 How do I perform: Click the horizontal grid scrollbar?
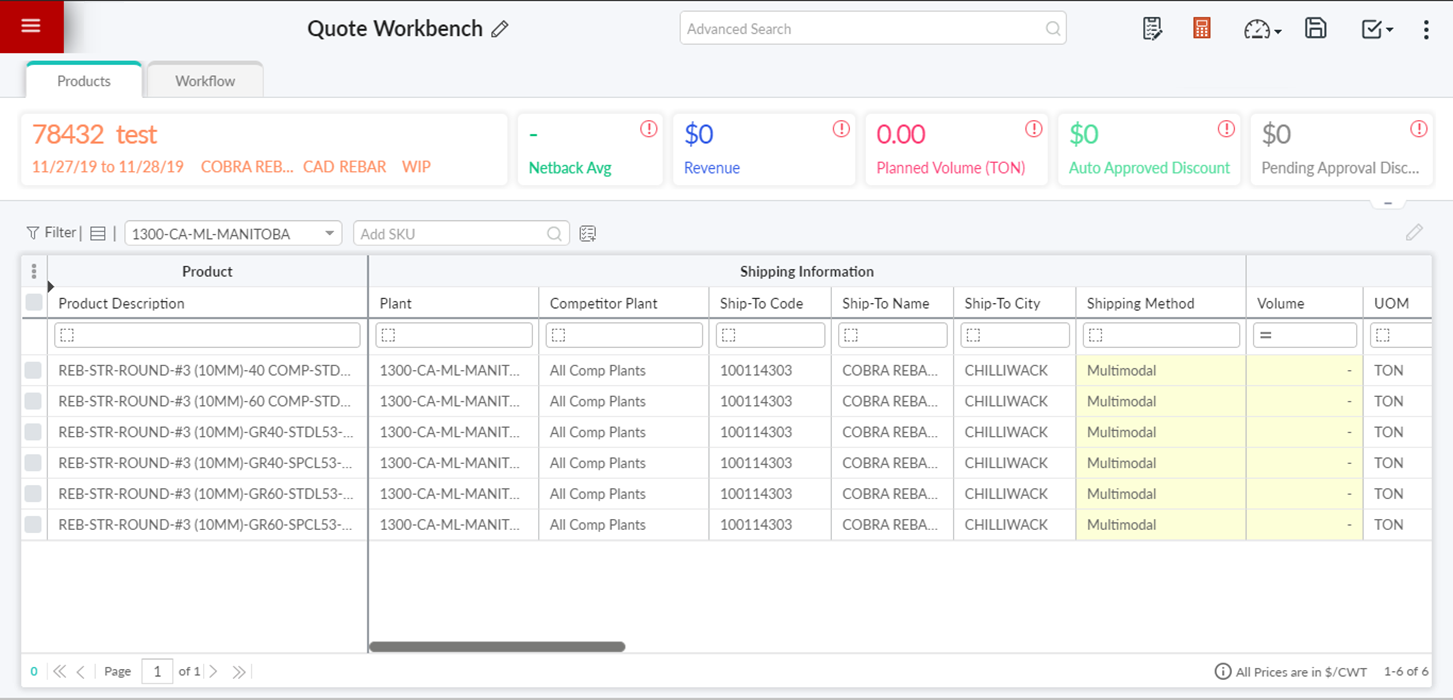pyautogui.click(x=497, y=647)
